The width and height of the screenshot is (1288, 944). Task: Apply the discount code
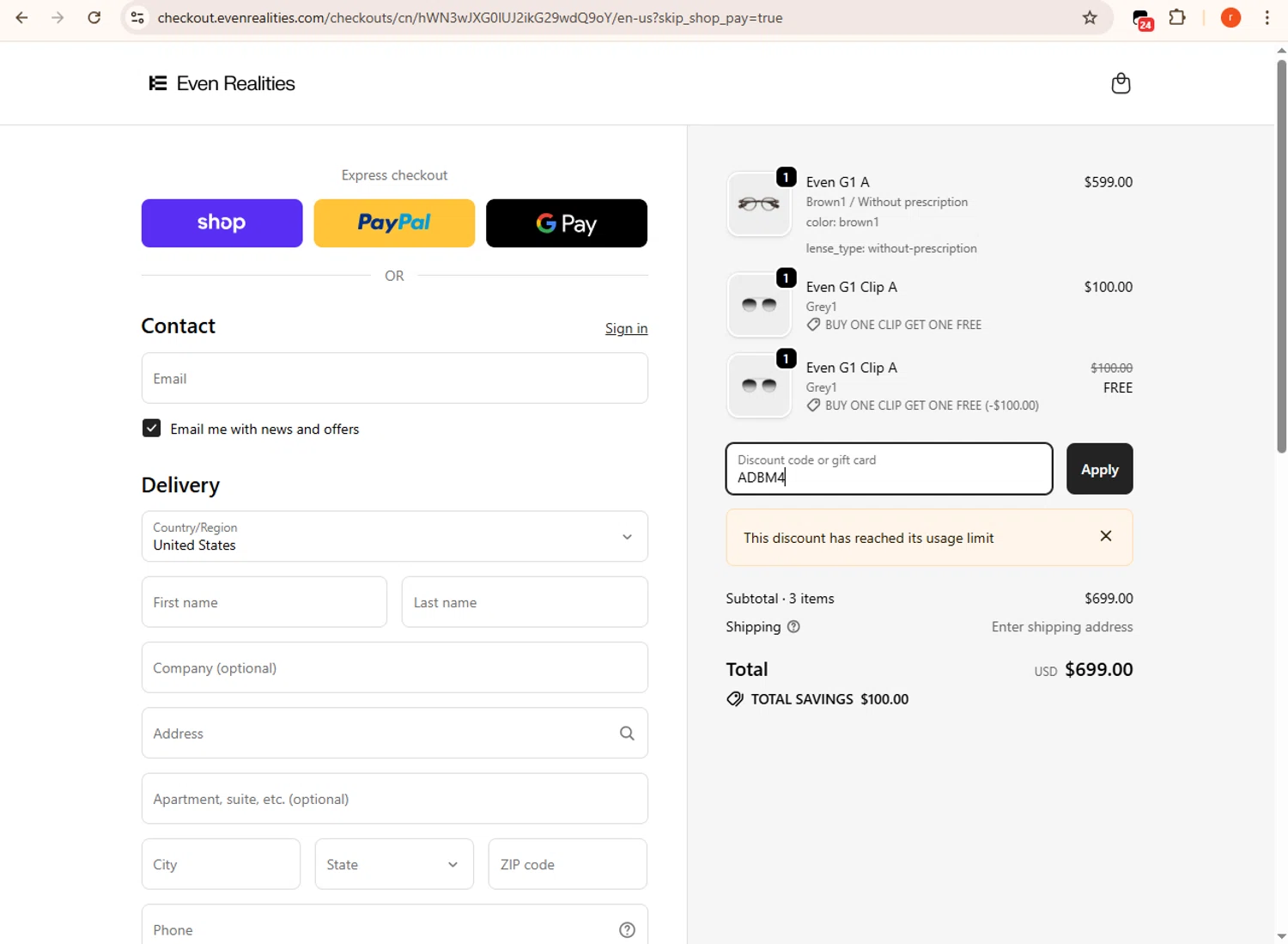1099,469
